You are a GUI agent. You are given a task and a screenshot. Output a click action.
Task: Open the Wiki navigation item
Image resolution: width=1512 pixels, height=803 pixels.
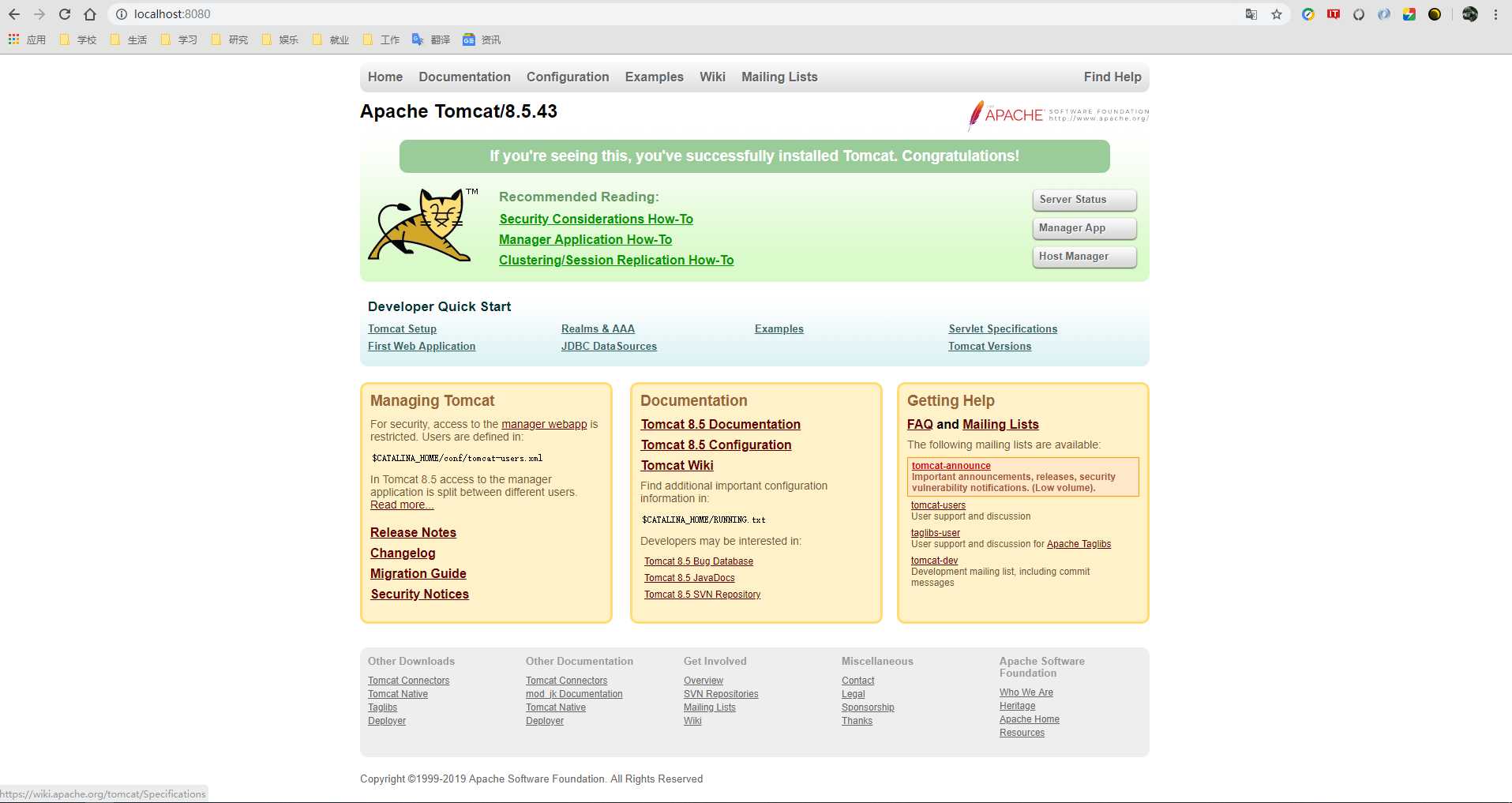tap(712, 77)
